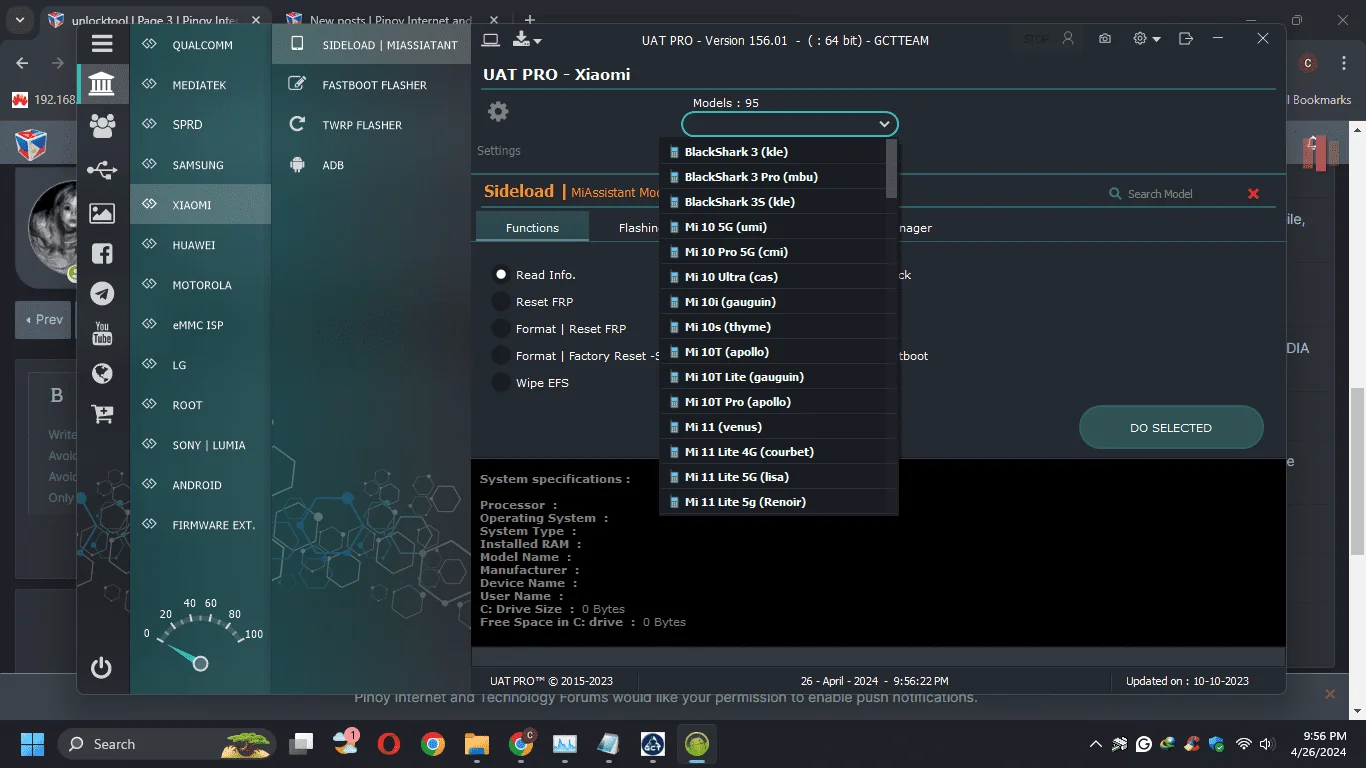The image size is (1366, 768).
Task: Open SIDELOAD | MIASSISTANT submenu
Action: click(x=371, y=44)
